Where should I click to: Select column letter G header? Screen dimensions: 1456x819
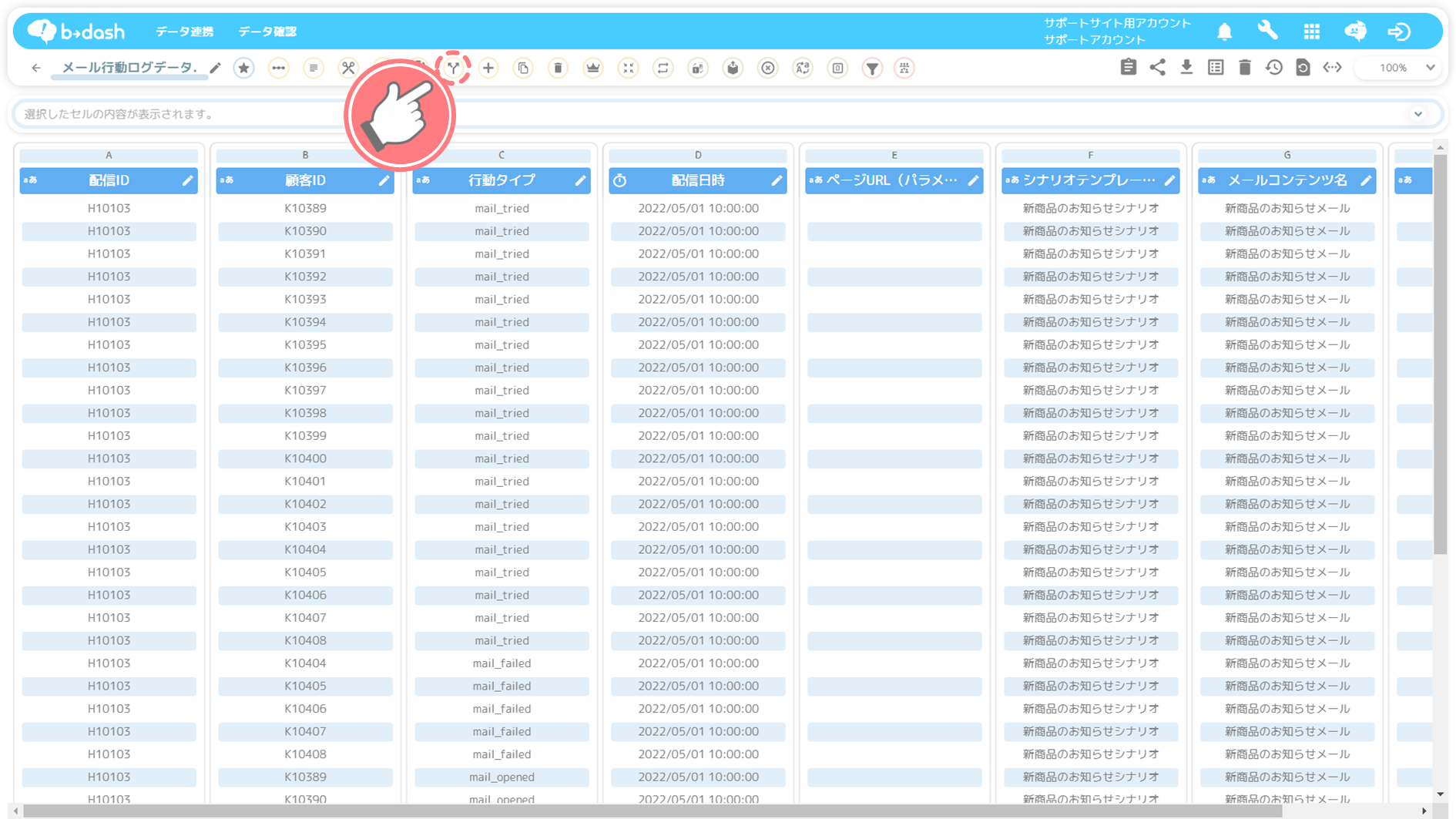(x=1287, y=155)
